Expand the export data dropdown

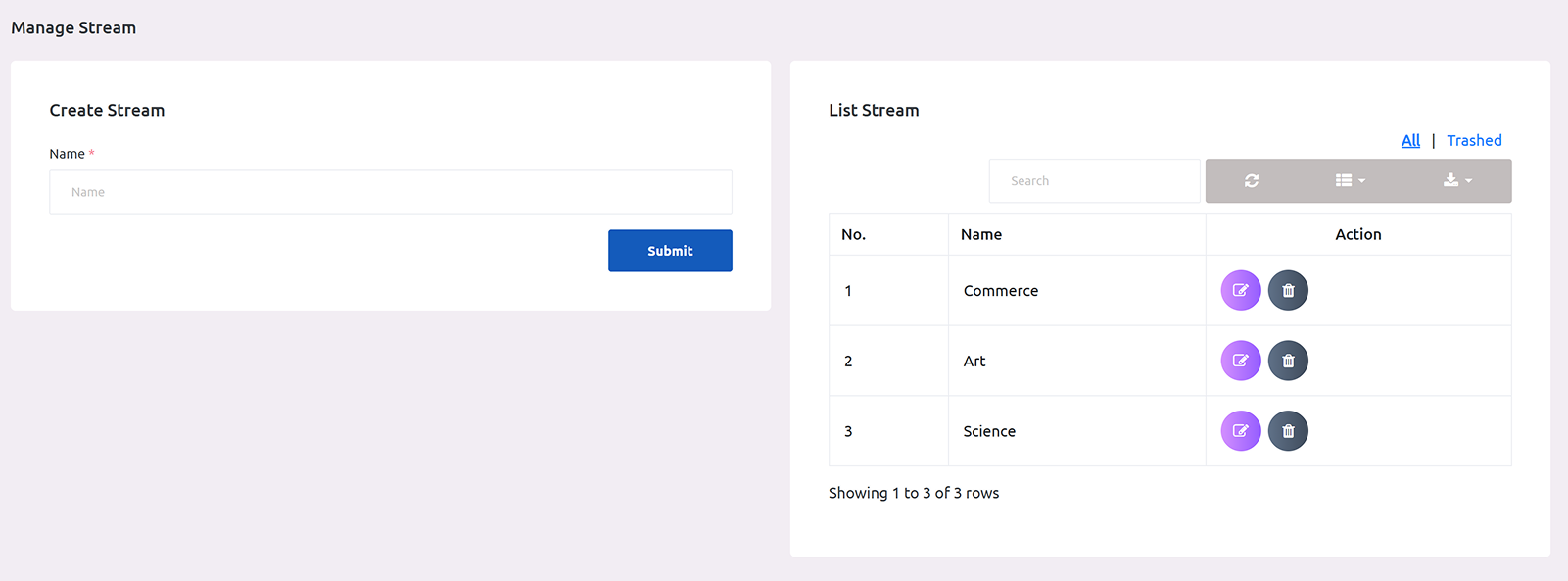pos(1457,181)
